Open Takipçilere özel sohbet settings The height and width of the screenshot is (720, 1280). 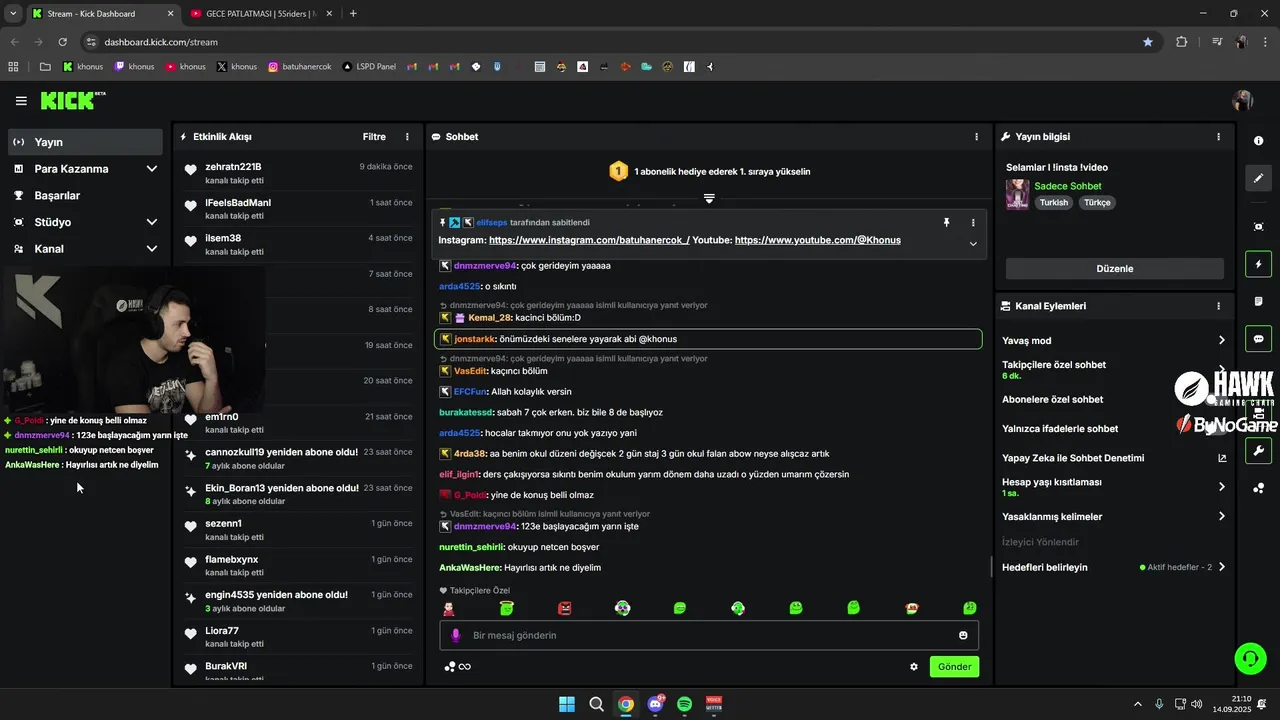click(x=1113, y=370)
